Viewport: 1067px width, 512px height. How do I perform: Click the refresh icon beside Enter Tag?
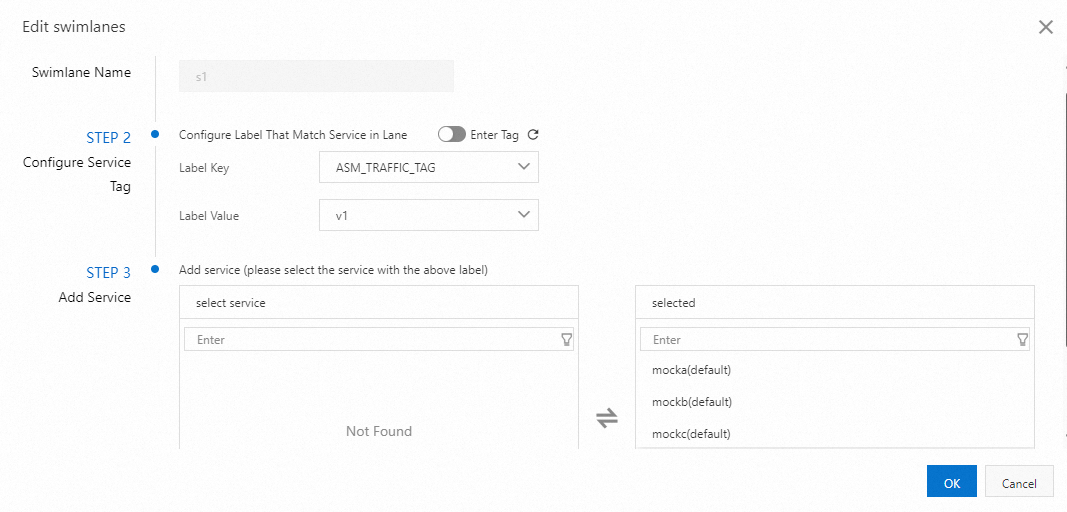click(x=533, y=135)
